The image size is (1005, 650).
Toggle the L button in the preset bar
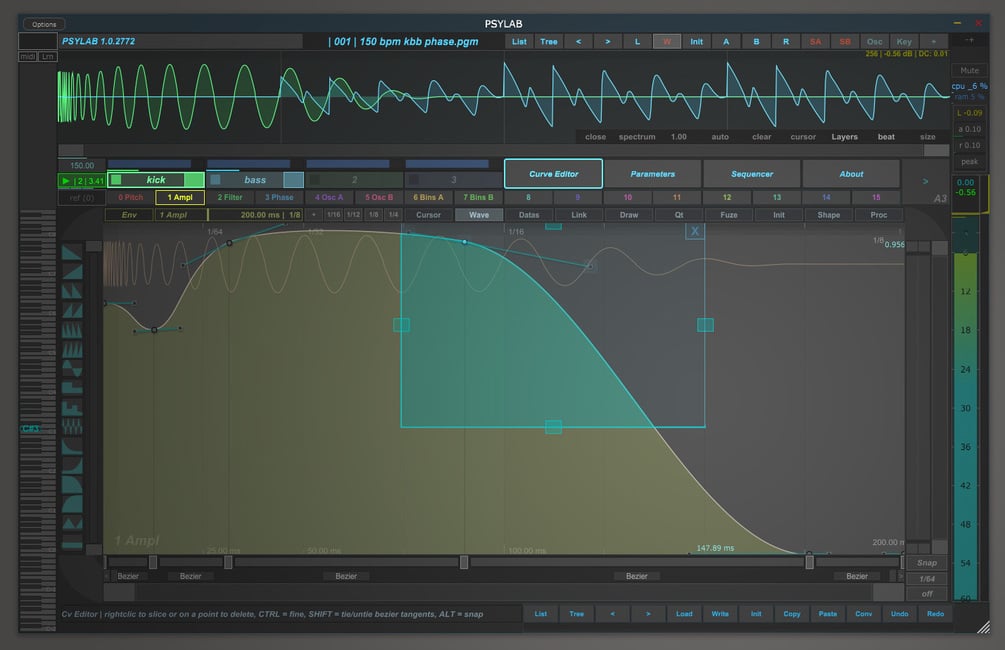637,42
